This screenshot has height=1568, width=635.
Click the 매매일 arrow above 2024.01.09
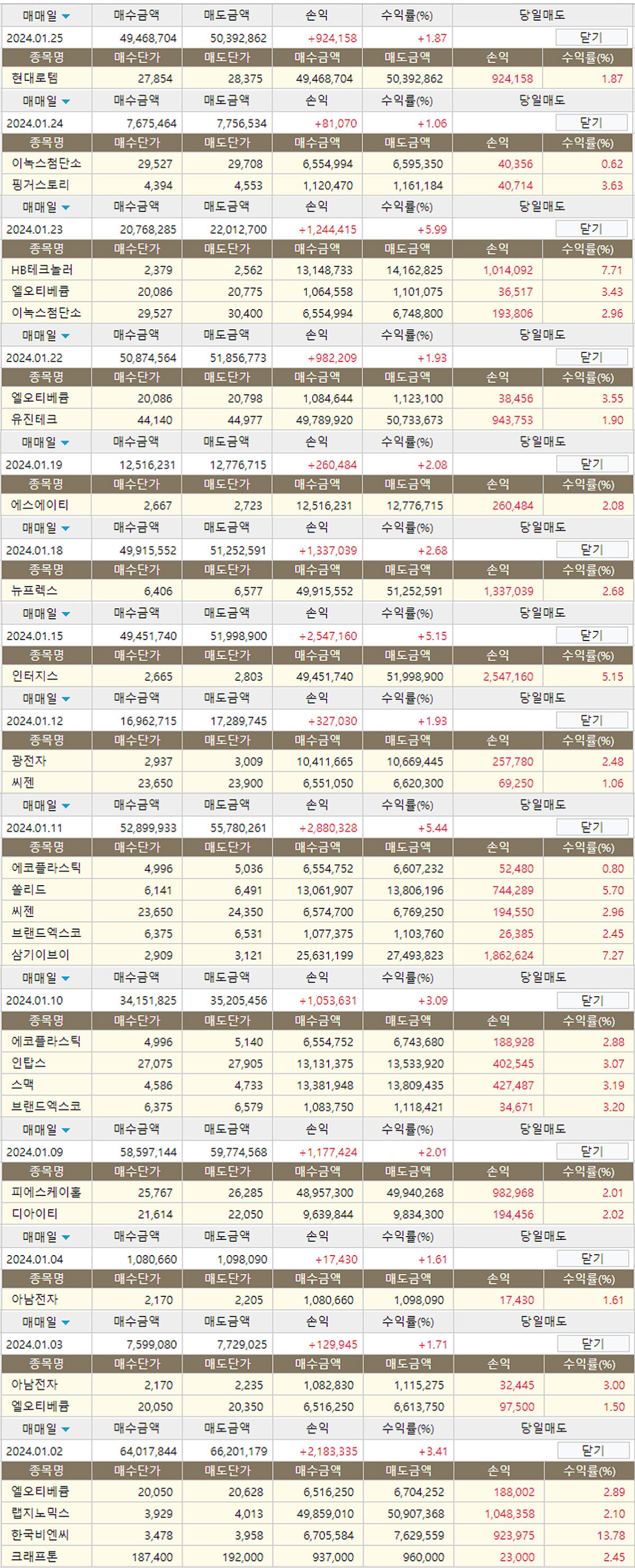coord(66,1130)
